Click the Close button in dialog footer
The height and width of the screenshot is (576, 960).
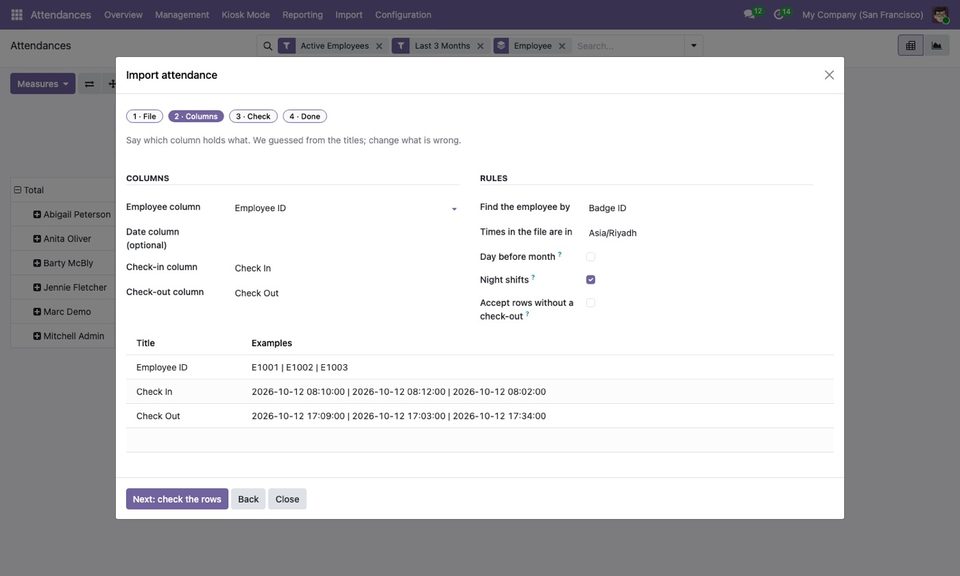pyautogui.click(x=287, y=499)
